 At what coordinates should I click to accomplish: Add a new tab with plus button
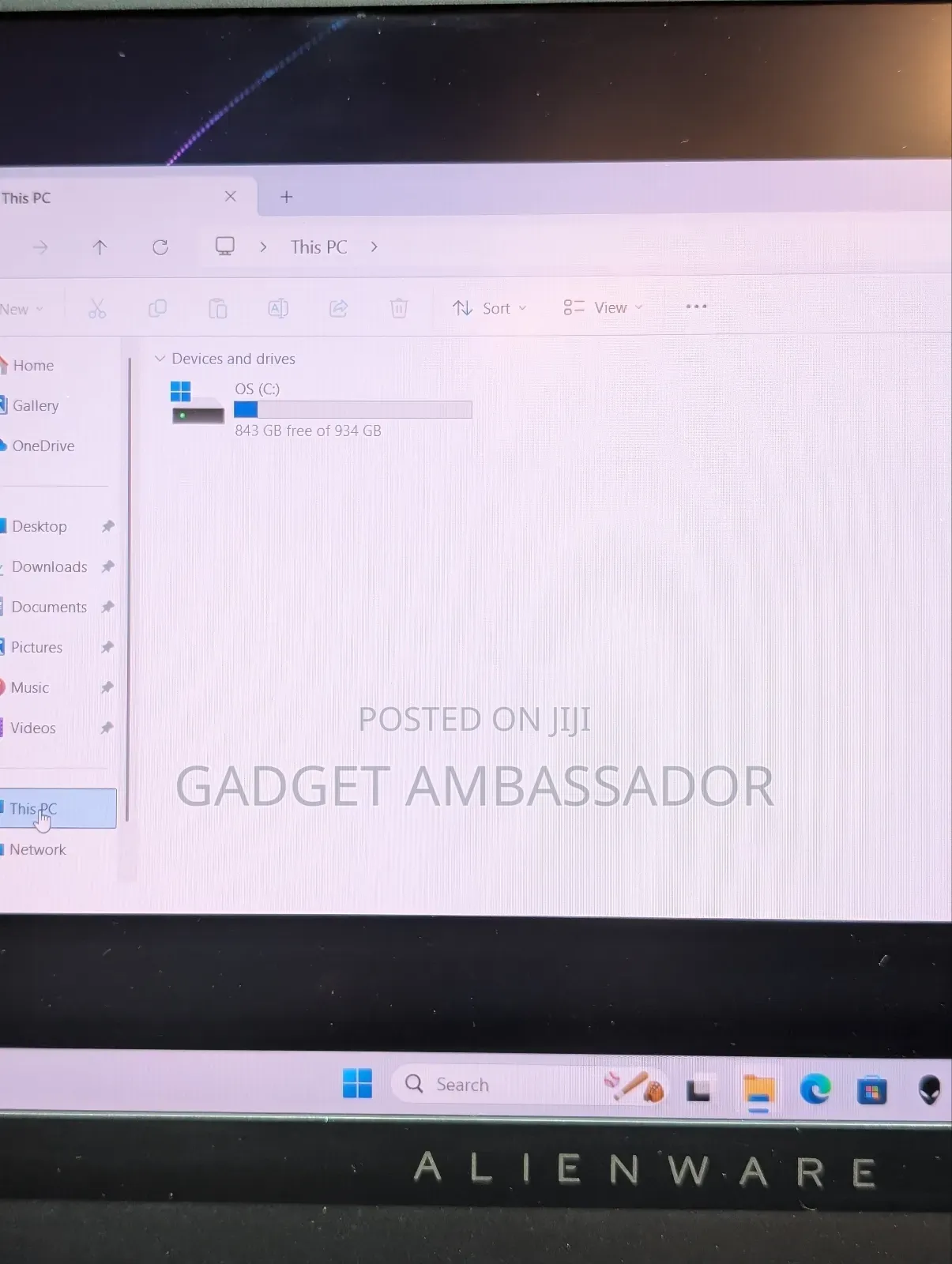pyautogui.click(x=287, y=197)
